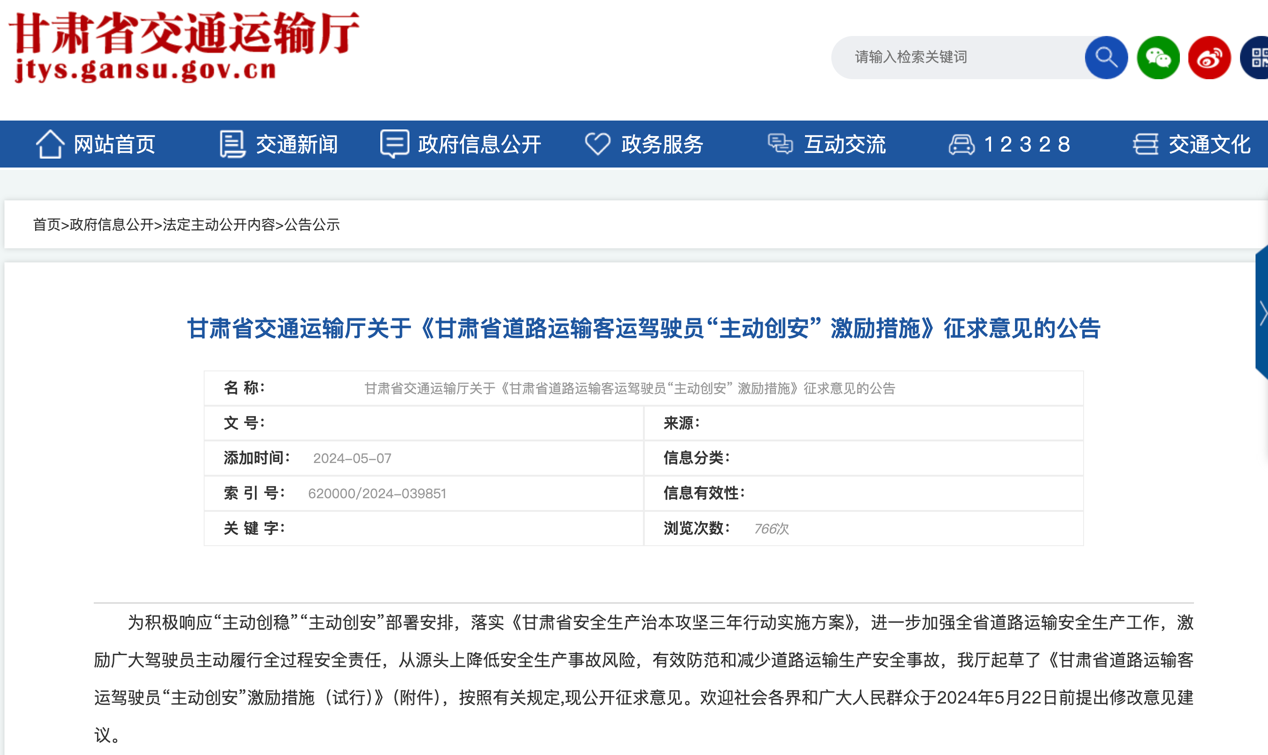Click the icon beside 交通文化
Viewport: 1268px width, 755px height.
[1146, 145]
